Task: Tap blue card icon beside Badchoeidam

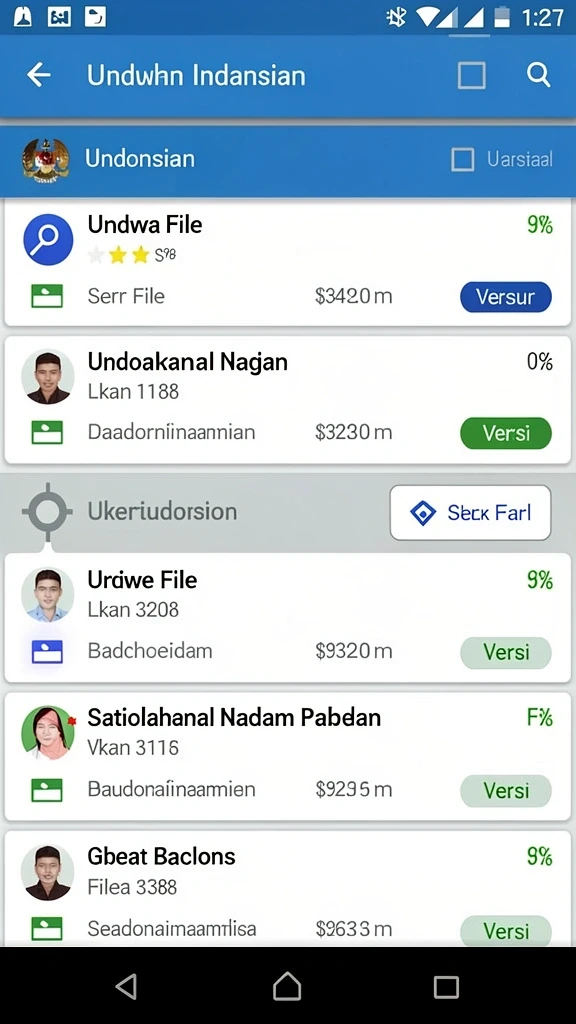Action: pyautogui.click(x=47, y=651)
